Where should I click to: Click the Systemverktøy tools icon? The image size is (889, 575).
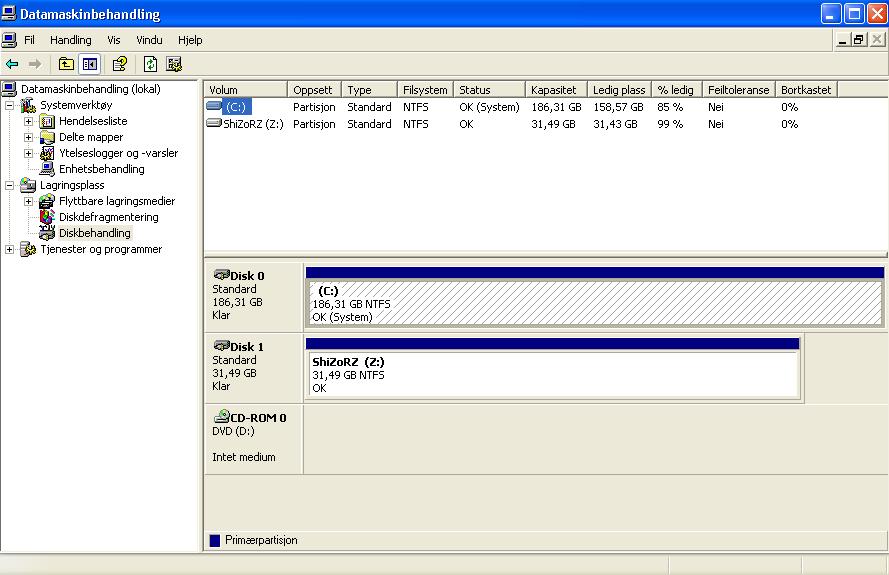28,105
